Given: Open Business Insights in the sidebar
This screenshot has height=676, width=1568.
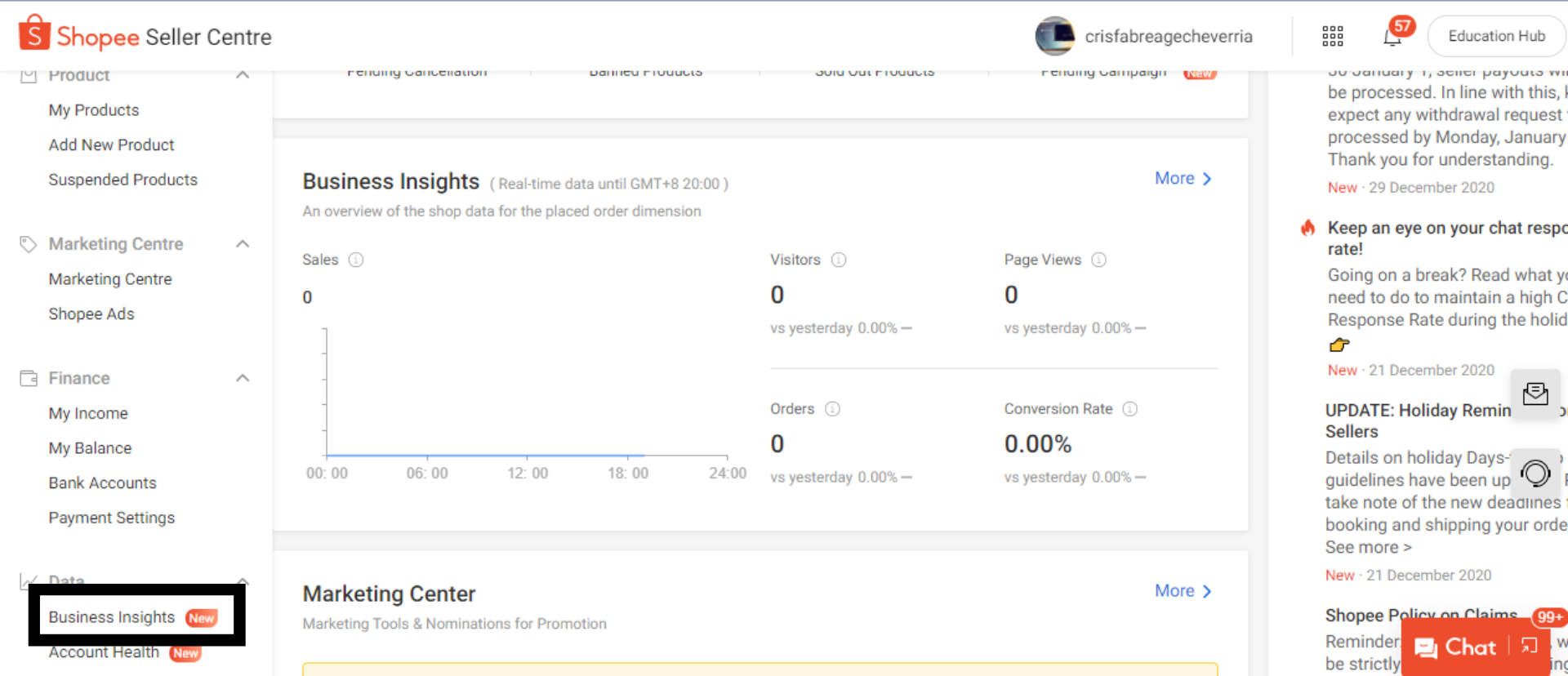Looking at the screenshot, I should 111,617.
